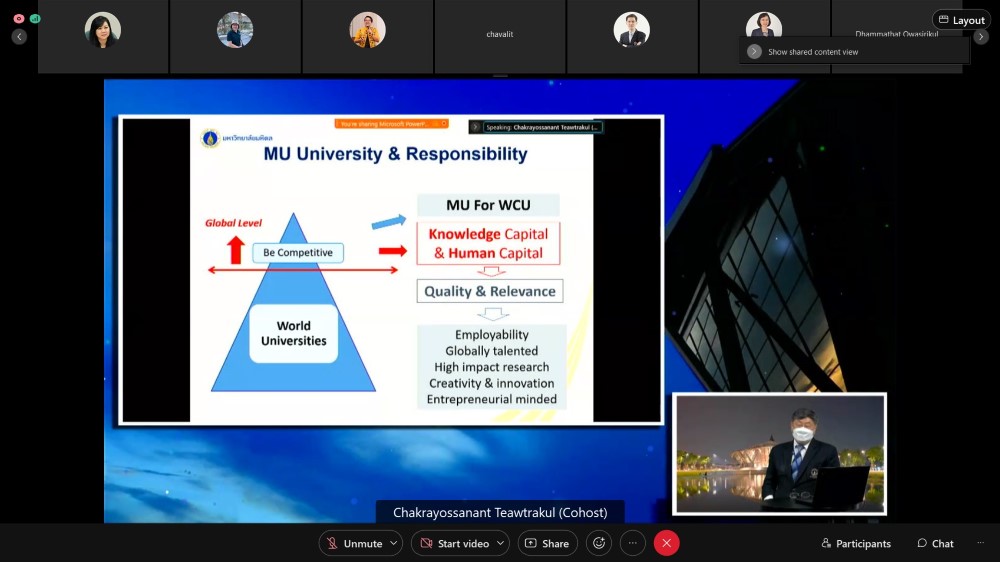Select chavalit participant tile

point(500,35)
